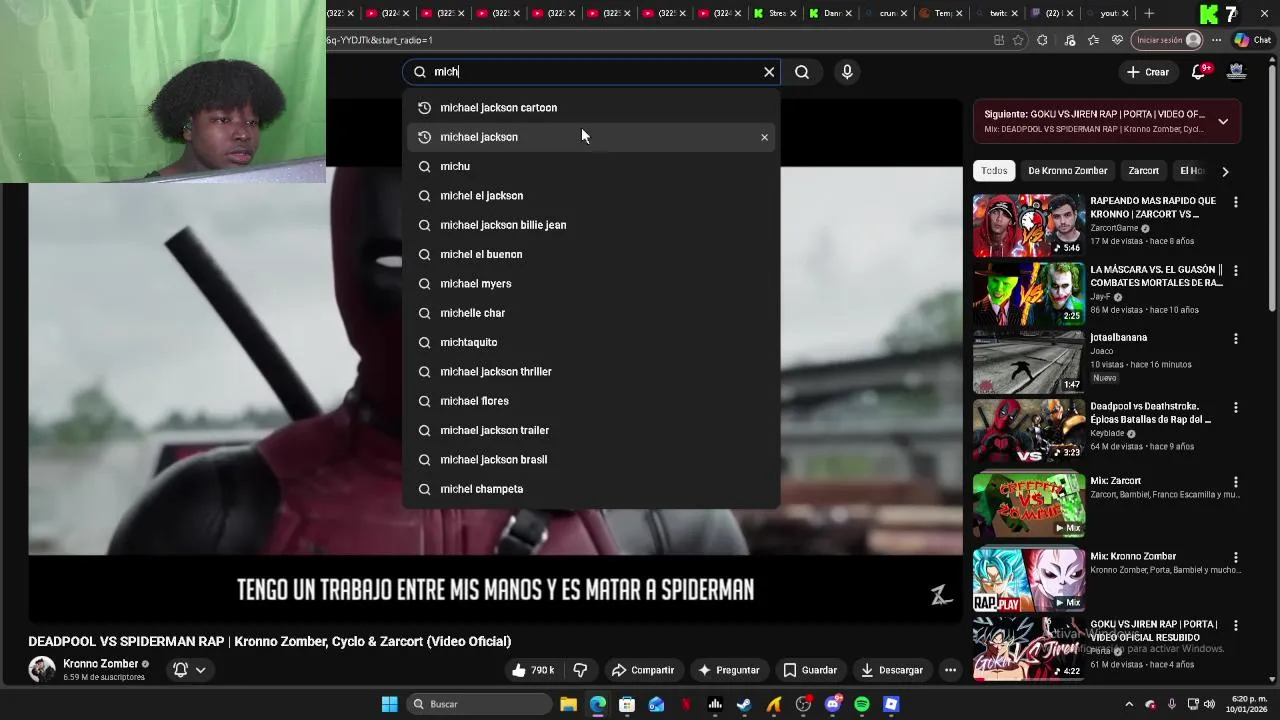1280x720 pixels.
Task: Choose suggestion 'michael jackson cartoon'
Action: 591,108
